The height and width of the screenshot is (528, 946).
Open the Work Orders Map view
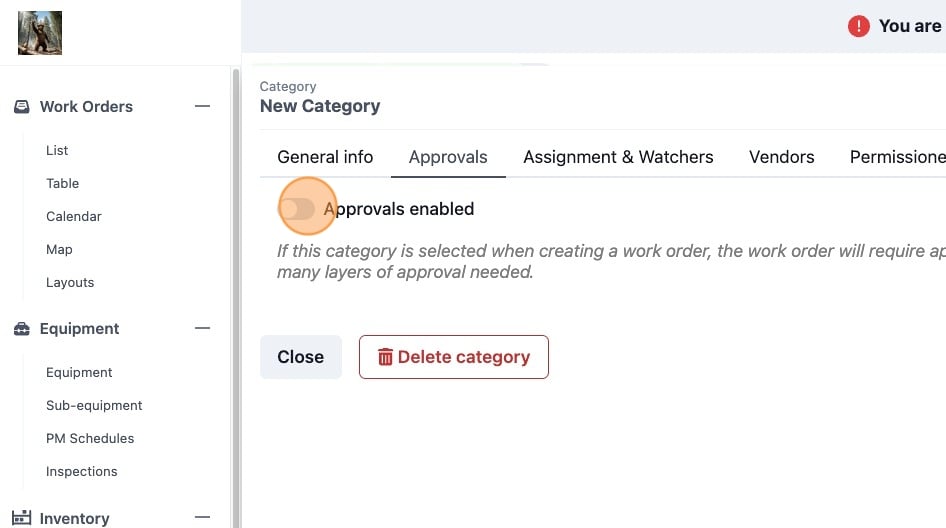pyautogui.click(x=59, y=249)
